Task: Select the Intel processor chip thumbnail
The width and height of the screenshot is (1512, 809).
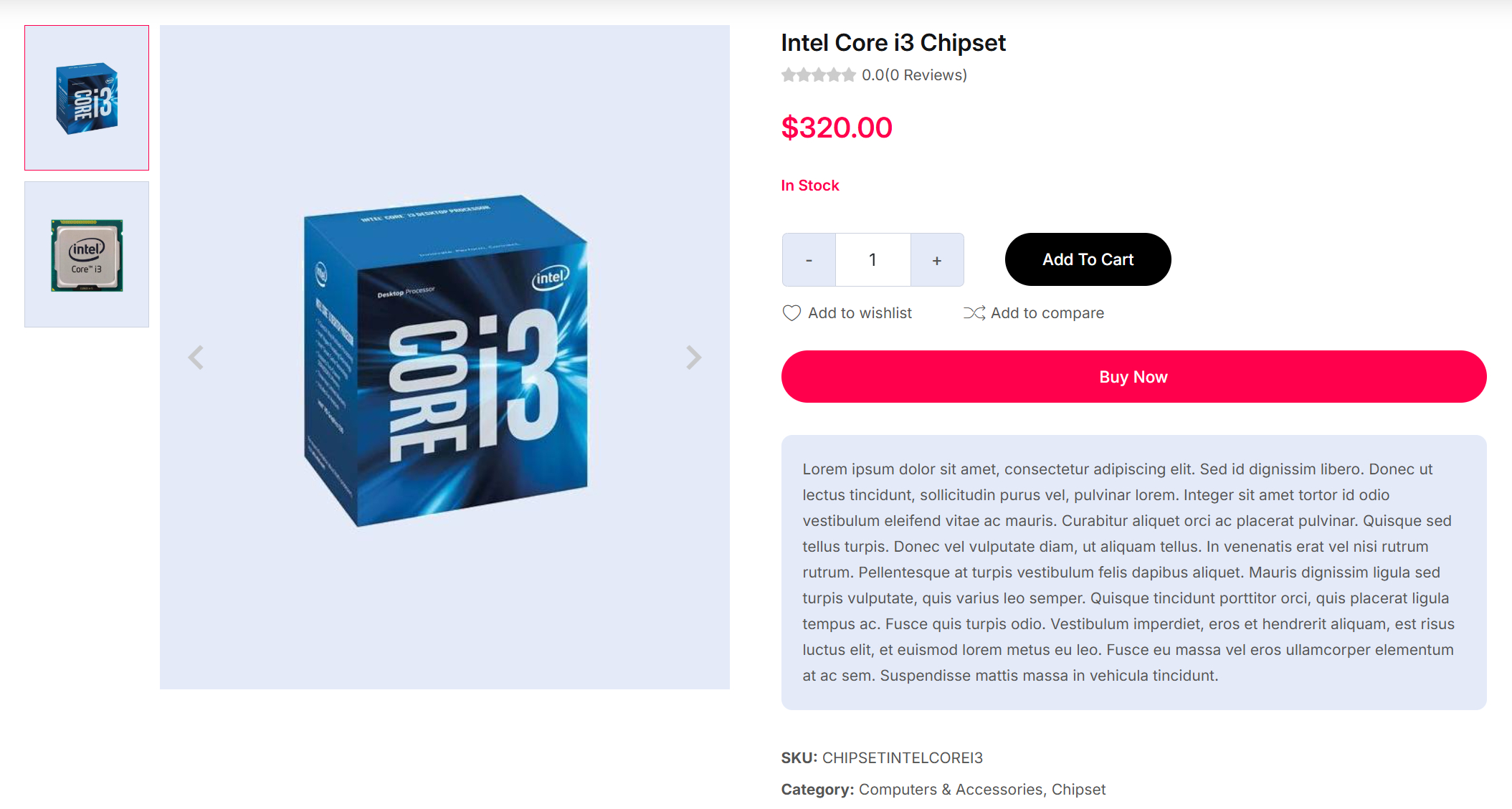Action: tap(87, 254)
